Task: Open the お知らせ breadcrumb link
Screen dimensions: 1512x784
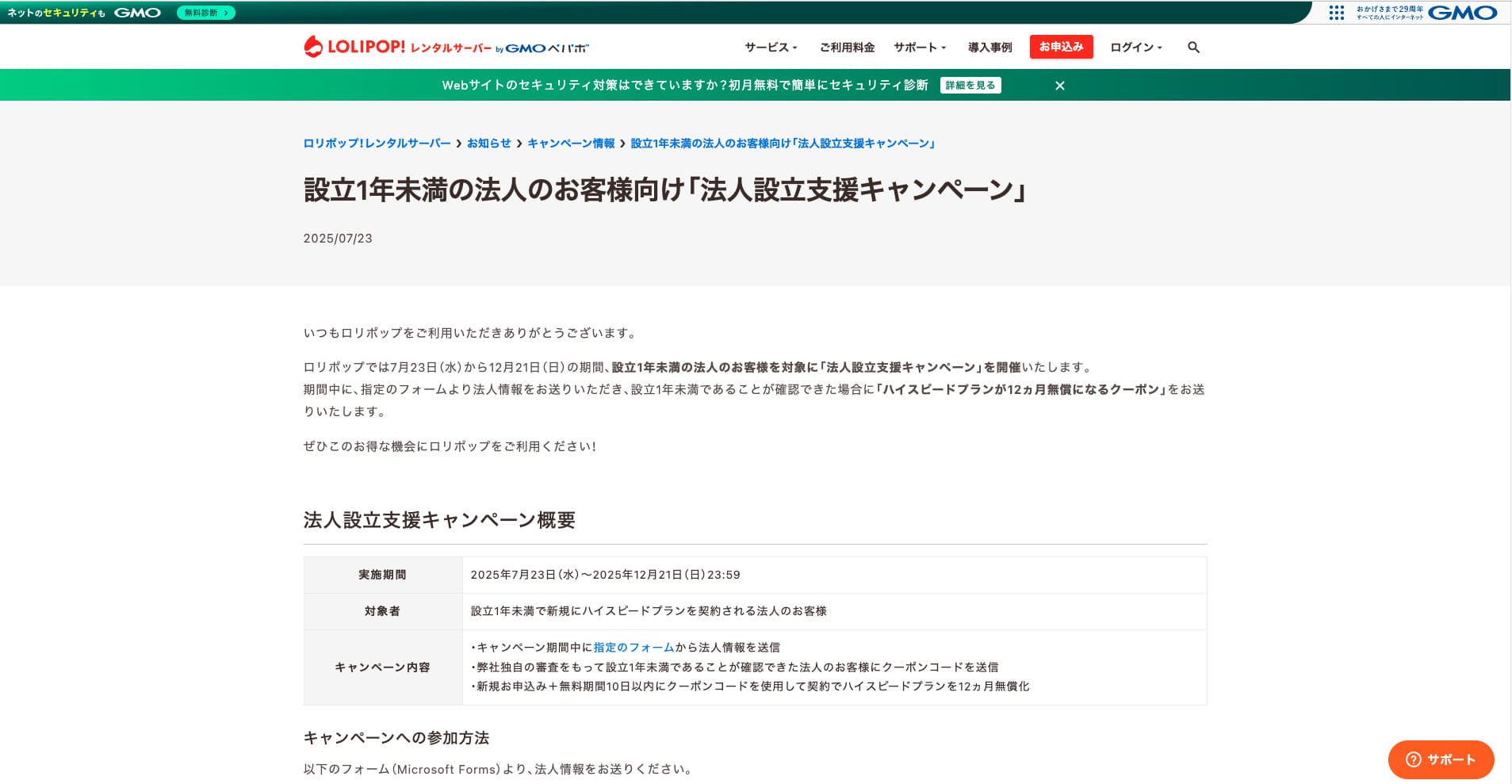Action: (x=488, y=143)
